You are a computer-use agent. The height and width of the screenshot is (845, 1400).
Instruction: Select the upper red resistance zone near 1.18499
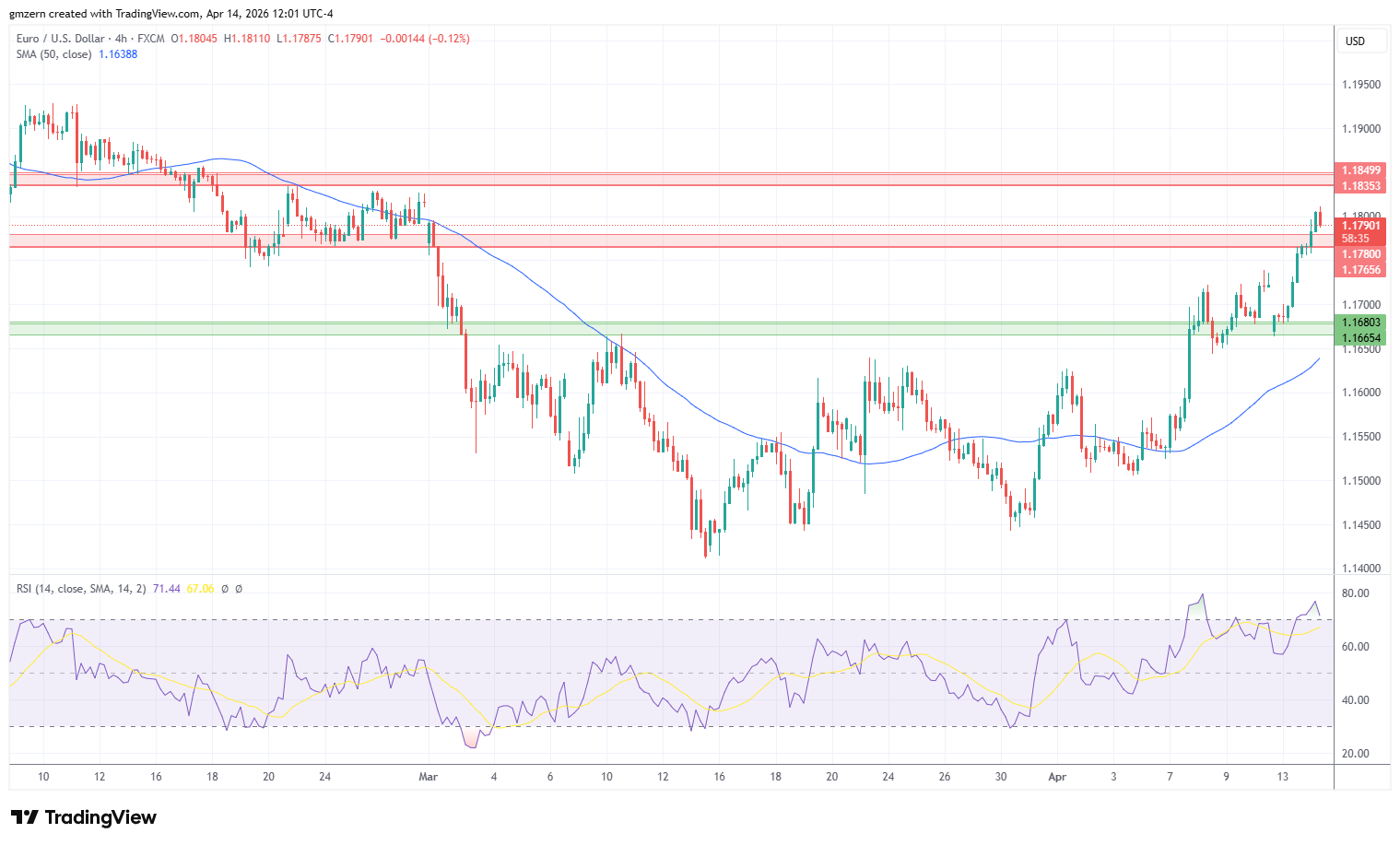coord(671,179)
